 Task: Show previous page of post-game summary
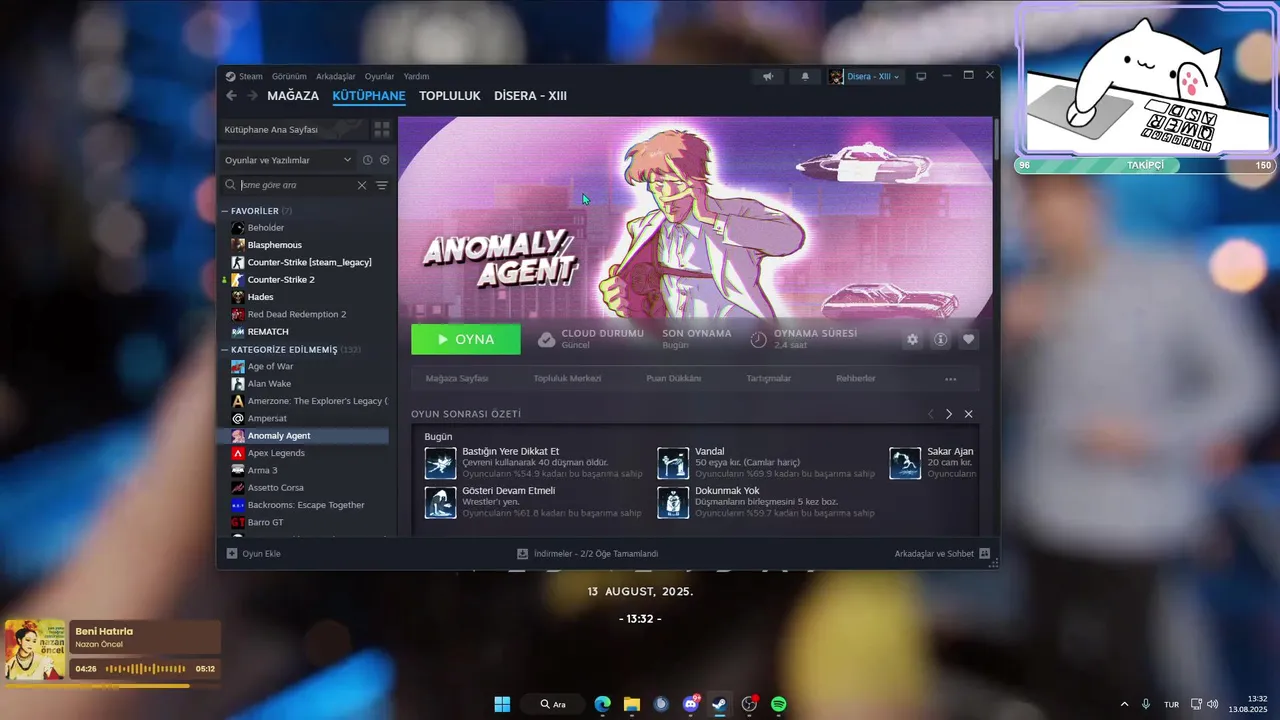click(x=930, y=414)
